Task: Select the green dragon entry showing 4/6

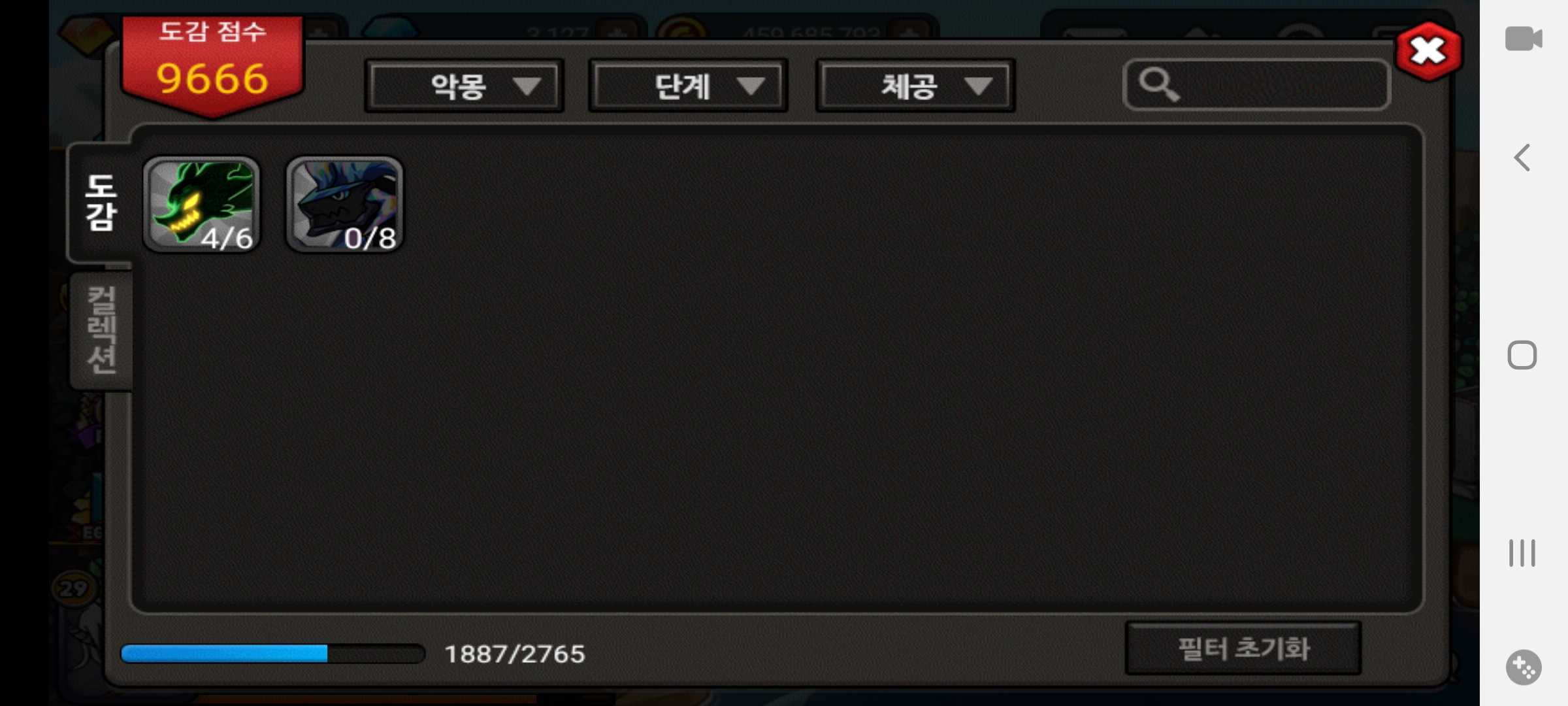Action: pos(202,204)
